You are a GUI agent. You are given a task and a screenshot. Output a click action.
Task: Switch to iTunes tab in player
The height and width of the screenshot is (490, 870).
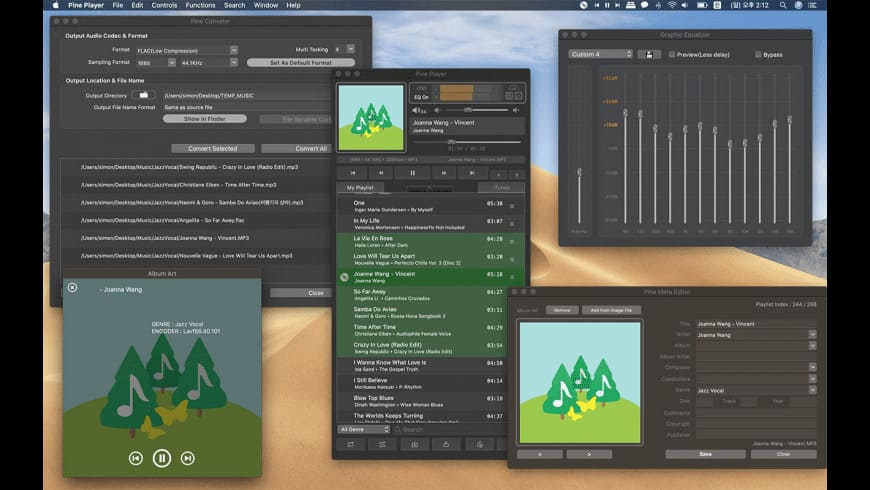[x=501, y=188]
